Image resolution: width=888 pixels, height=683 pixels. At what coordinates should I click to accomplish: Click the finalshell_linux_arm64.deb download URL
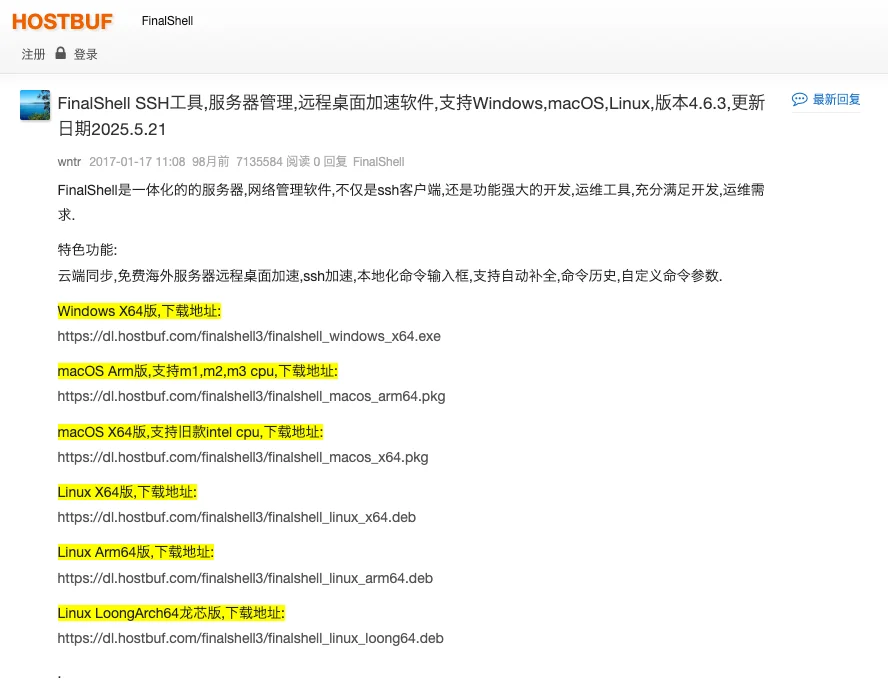[245, 578]
